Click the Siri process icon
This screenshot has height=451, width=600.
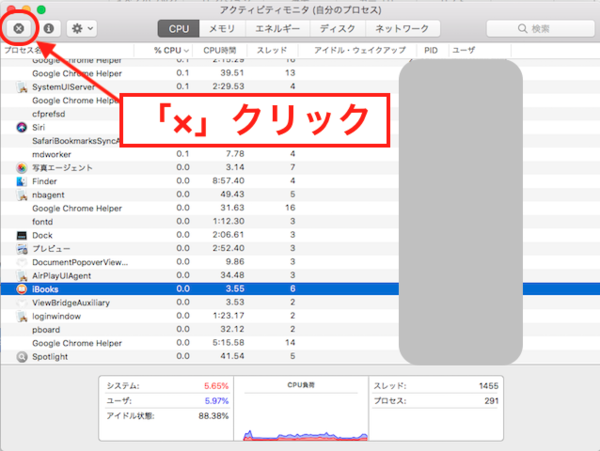22,127
